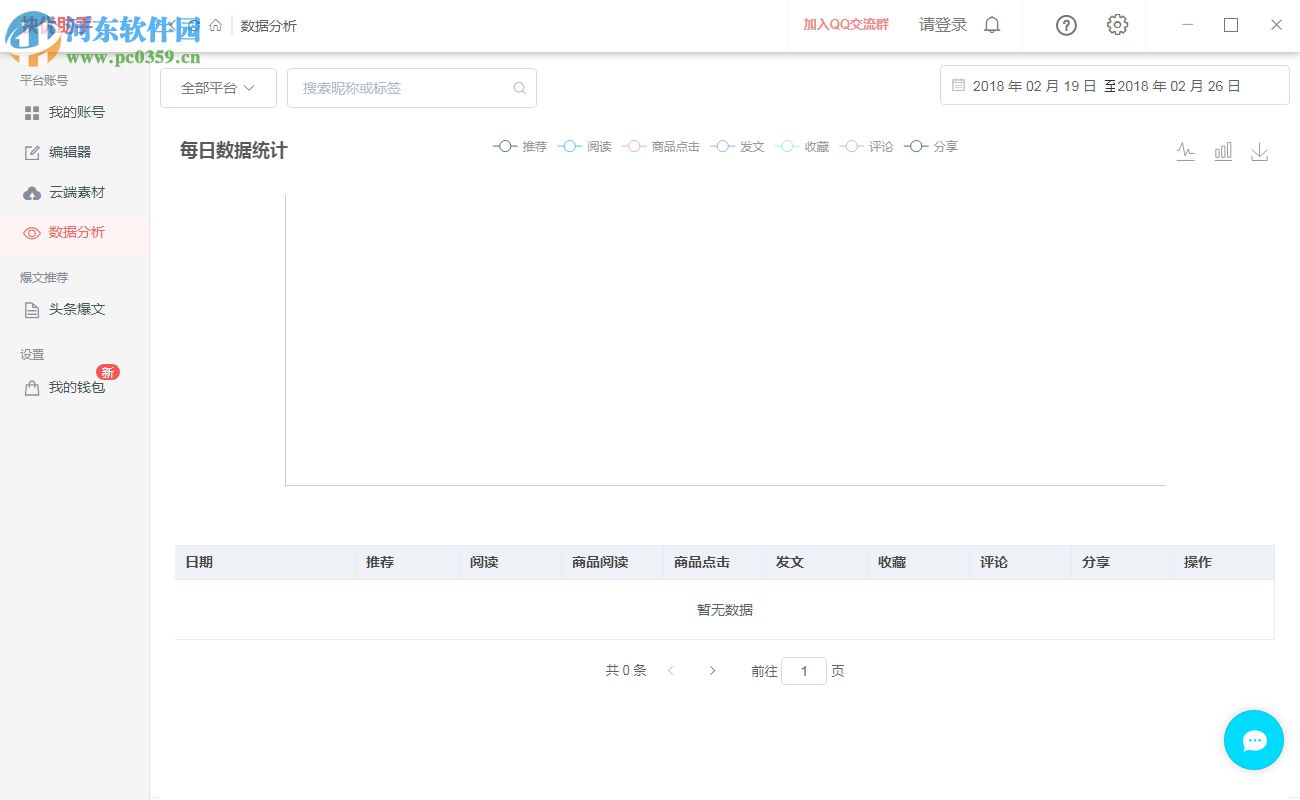The width and height of the screenshot is (1300, 800).
Task: Open the date range picker
Action: click(x=1113, y=85)
